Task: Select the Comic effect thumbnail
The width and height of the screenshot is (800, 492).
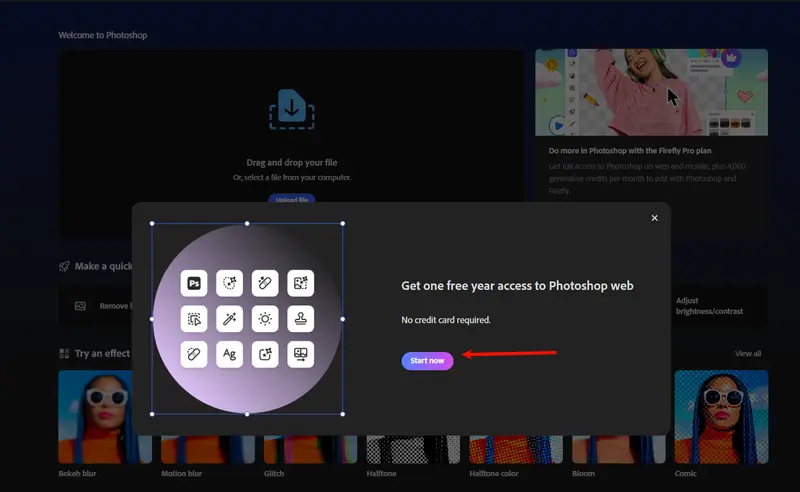Action: point(721,416)
